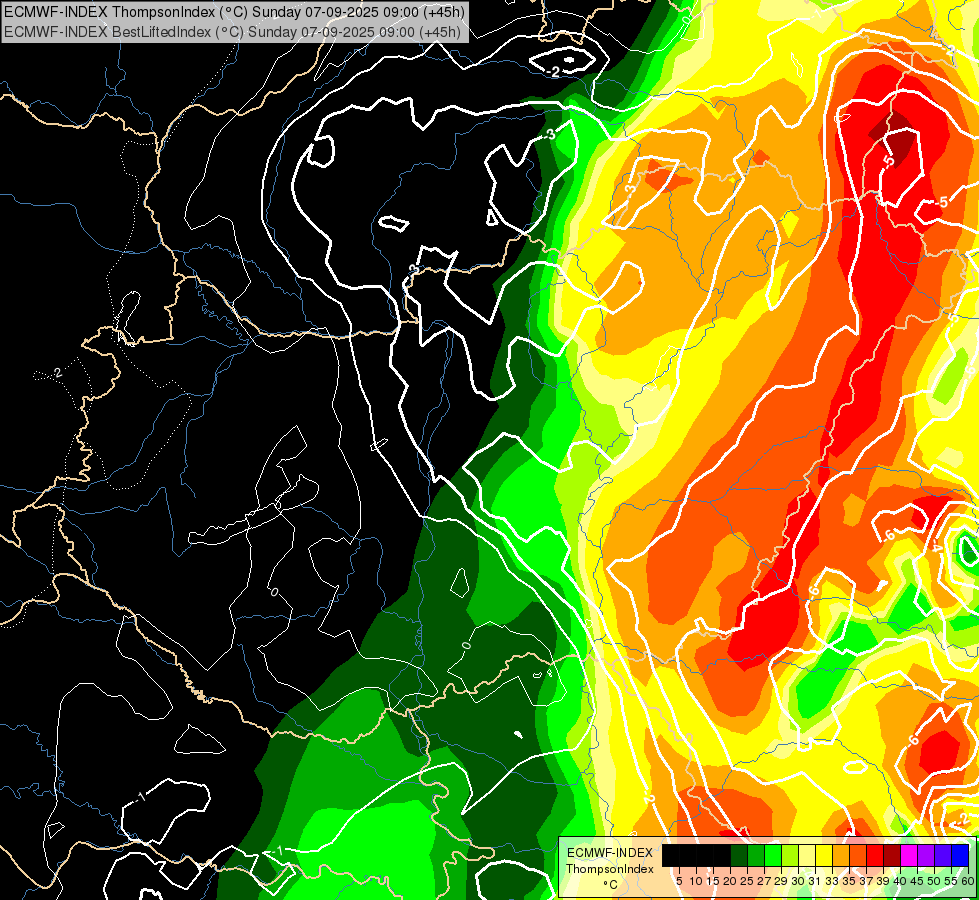
Task: Click the blue 55–60 legend swatch
Action: (960, 855)
